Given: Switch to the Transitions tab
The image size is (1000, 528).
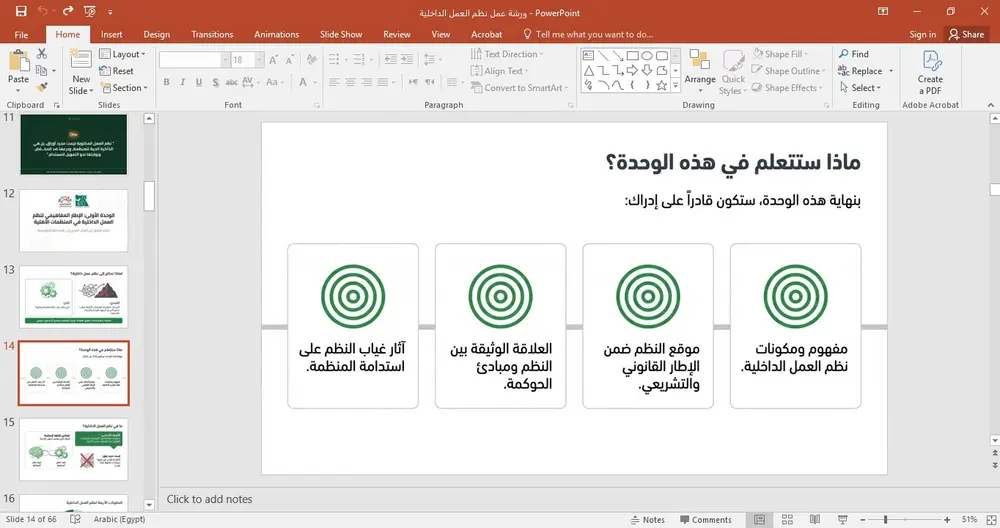Looking at the screenshot, I should [x=212, y=34].
